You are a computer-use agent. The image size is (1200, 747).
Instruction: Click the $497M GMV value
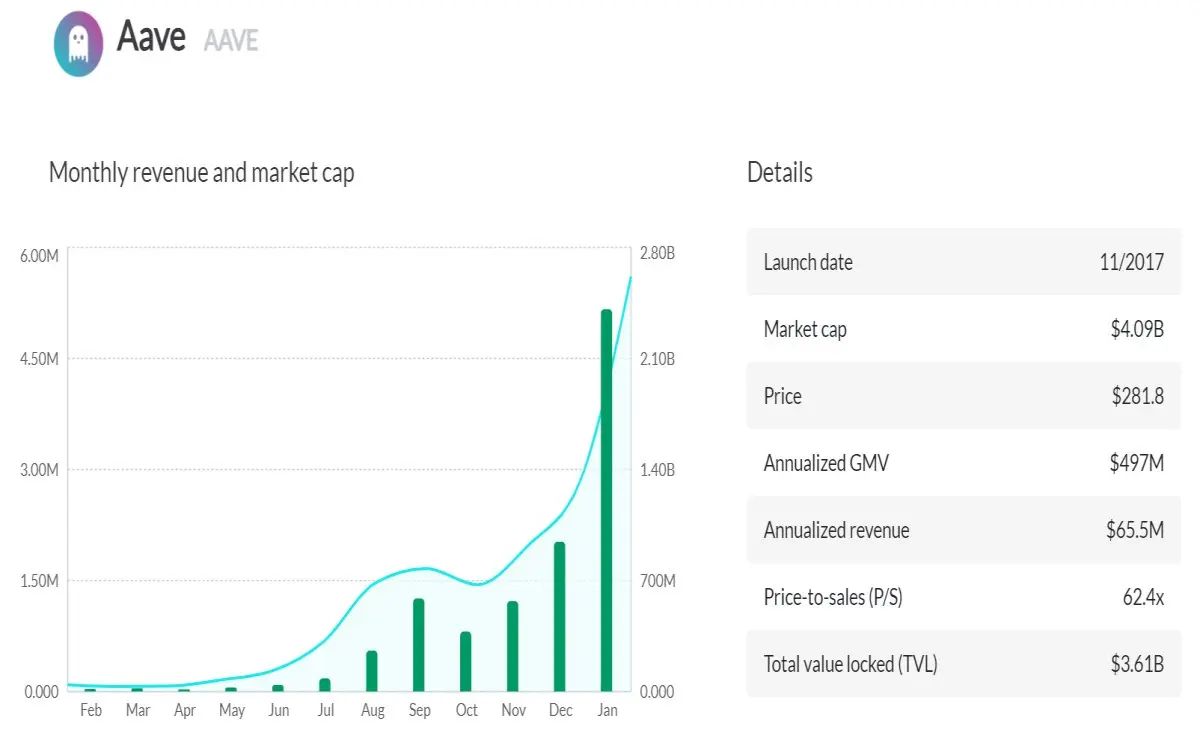tap(1137, 463)
